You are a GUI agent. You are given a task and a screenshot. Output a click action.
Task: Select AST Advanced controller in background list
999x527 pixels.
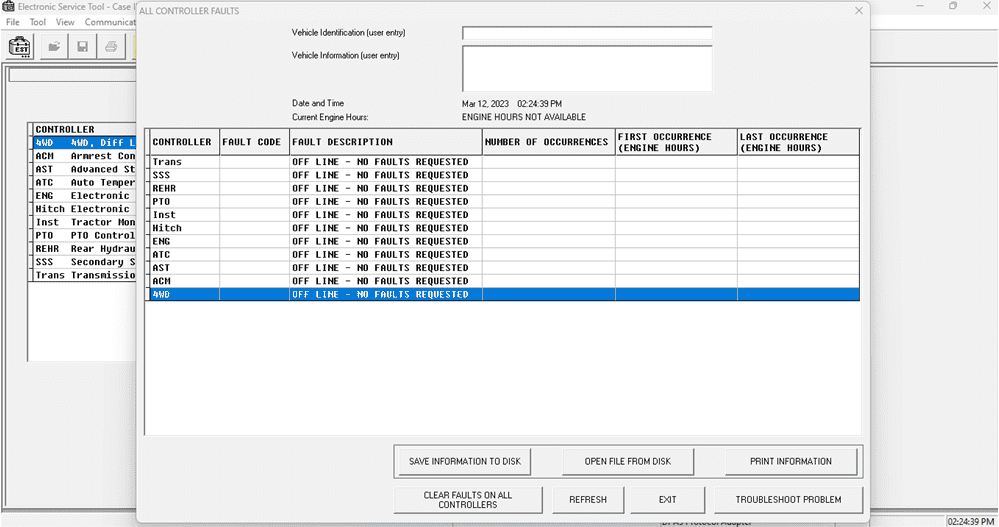[x=84, y=170]
